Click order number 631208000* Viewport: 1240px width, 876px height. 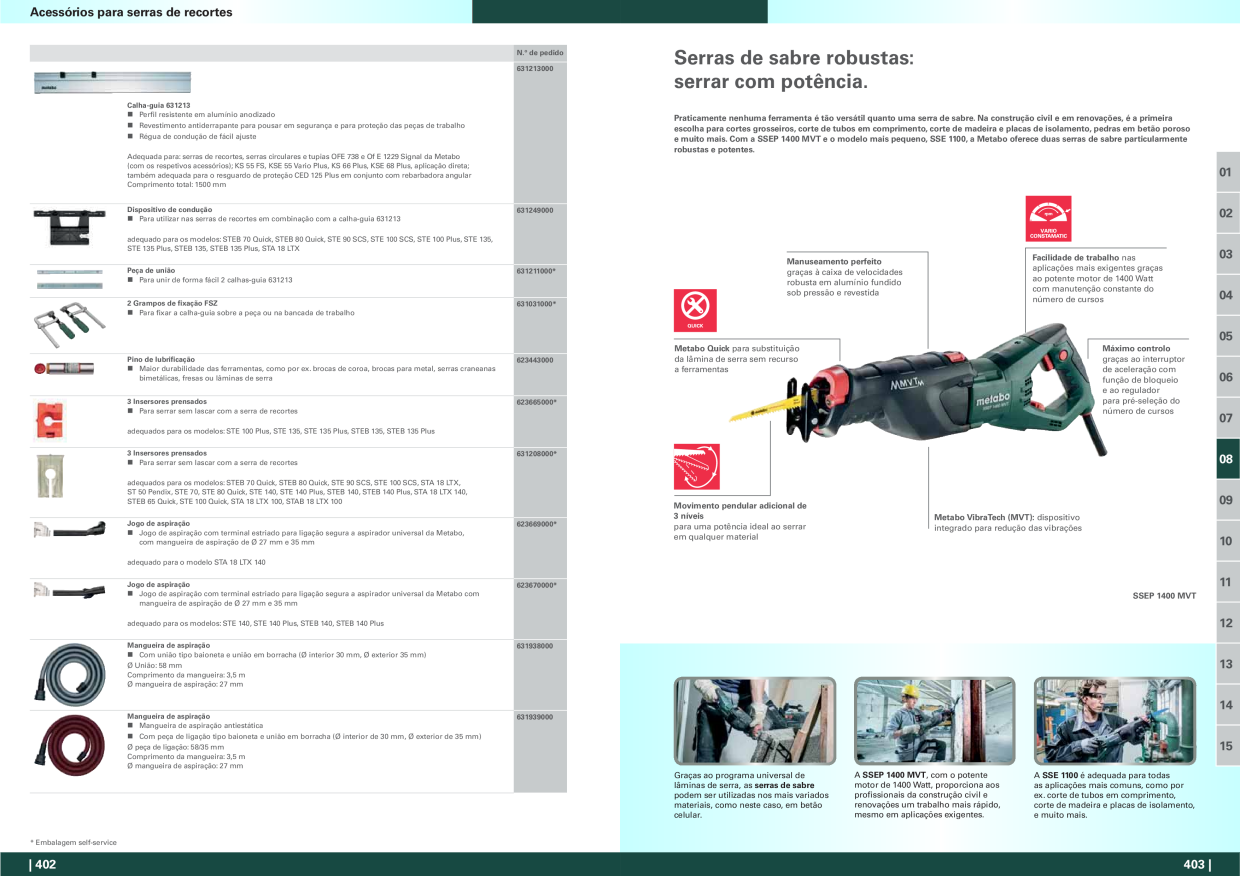click(536, 453)
